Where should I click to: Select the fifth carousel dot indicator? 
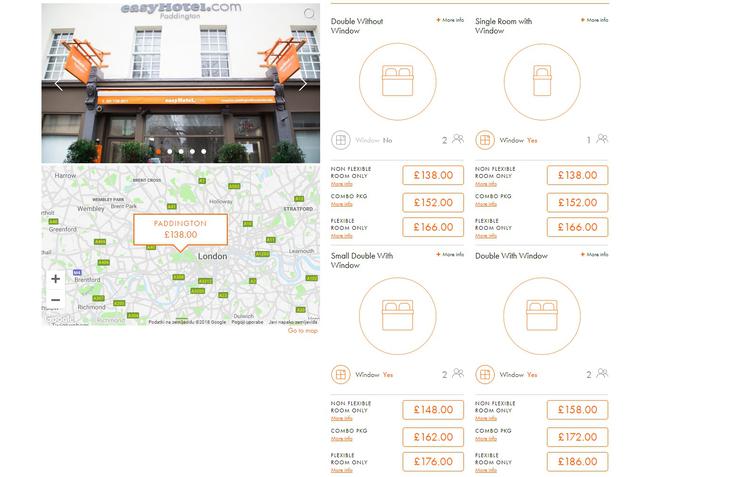(203, 151)
